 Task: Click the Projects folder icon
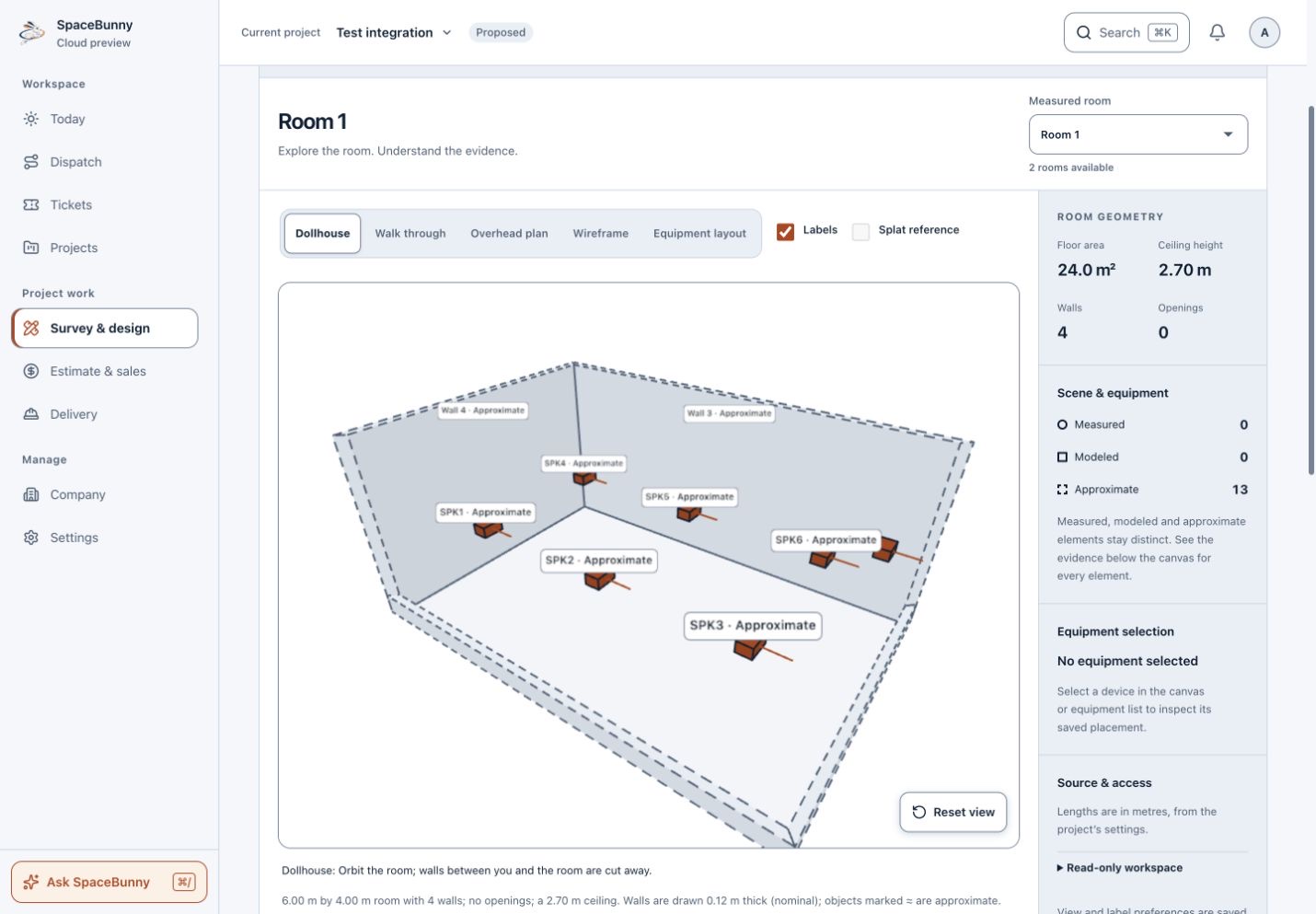(31, 248)
